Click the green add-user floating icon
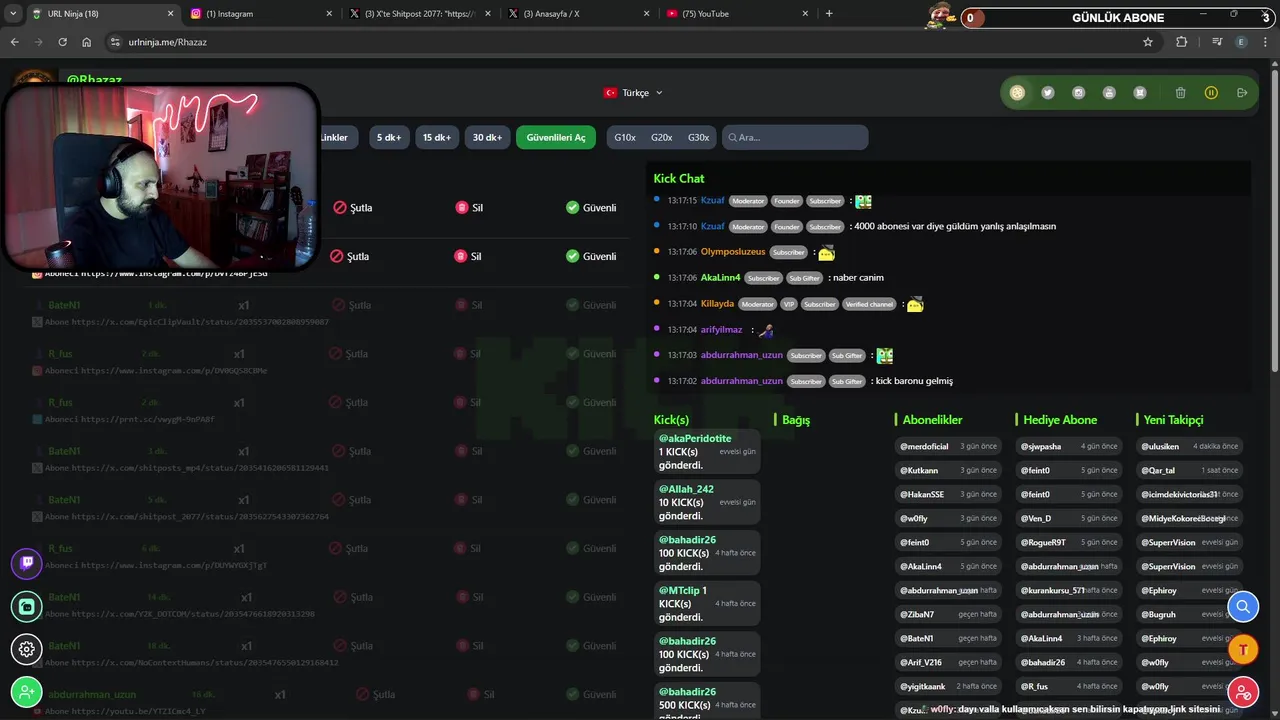Image resolution: width=1280 pixels, height=720 pixels. [27, 692]
